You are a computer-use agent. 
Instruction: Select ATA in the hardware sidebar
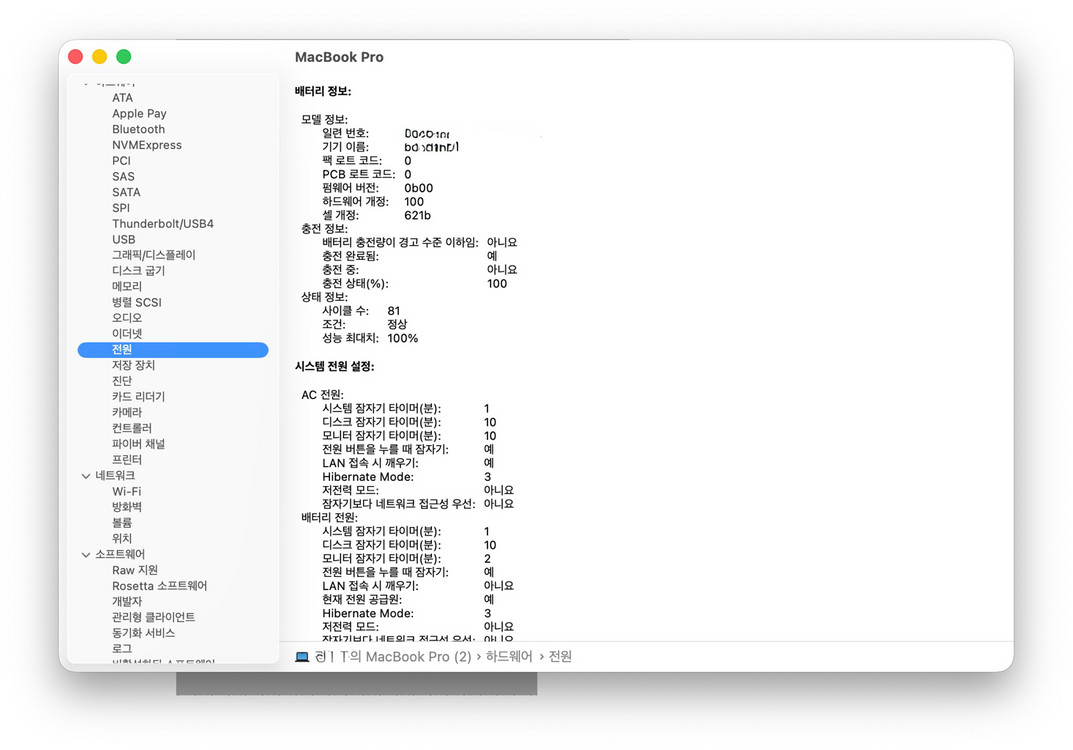click(x=122, y=98)
